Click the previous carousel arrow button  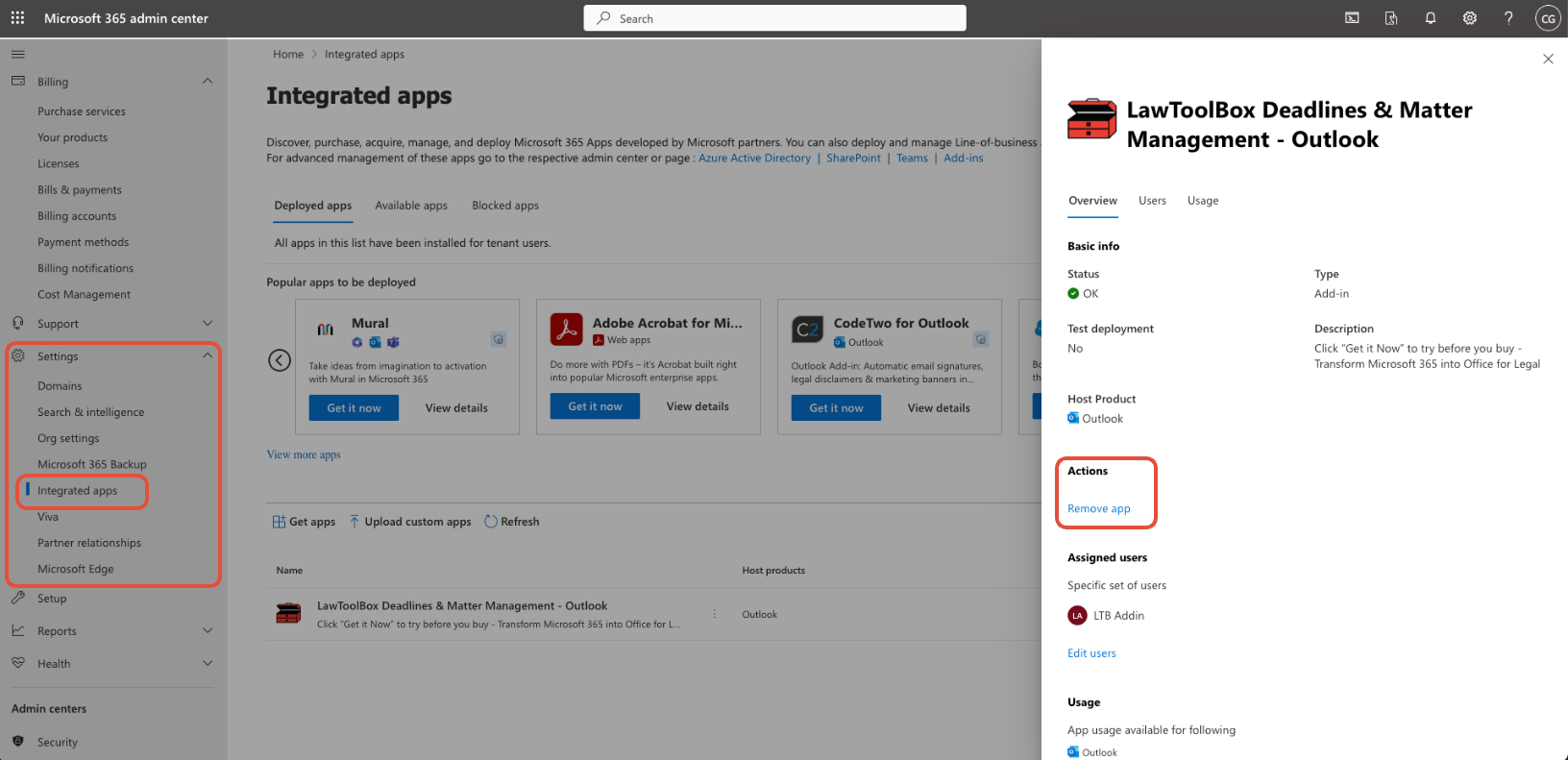(280, 360)
